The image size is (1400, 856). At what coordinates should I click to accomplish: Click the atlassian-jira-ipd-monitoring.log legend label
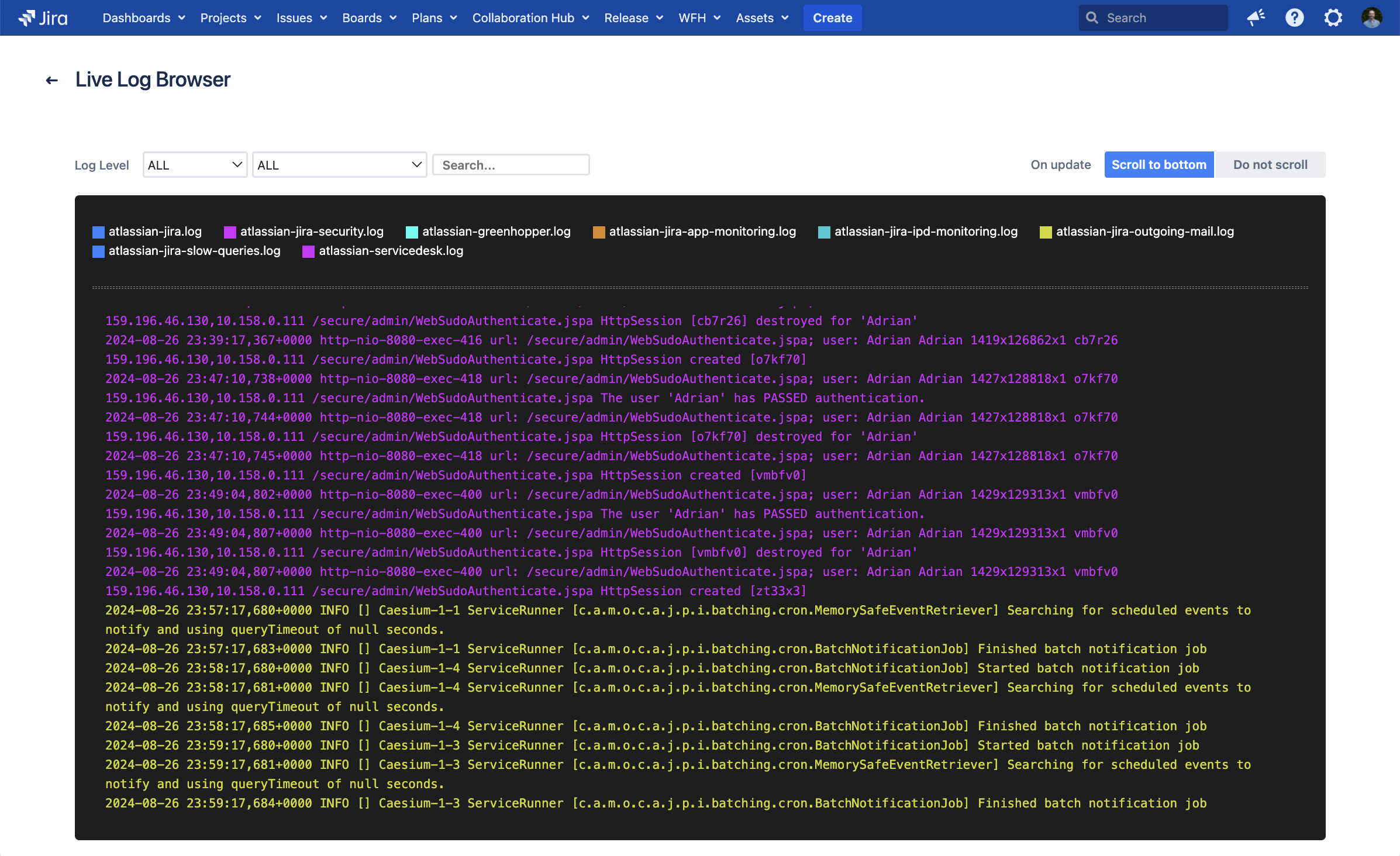coord(926,232)
